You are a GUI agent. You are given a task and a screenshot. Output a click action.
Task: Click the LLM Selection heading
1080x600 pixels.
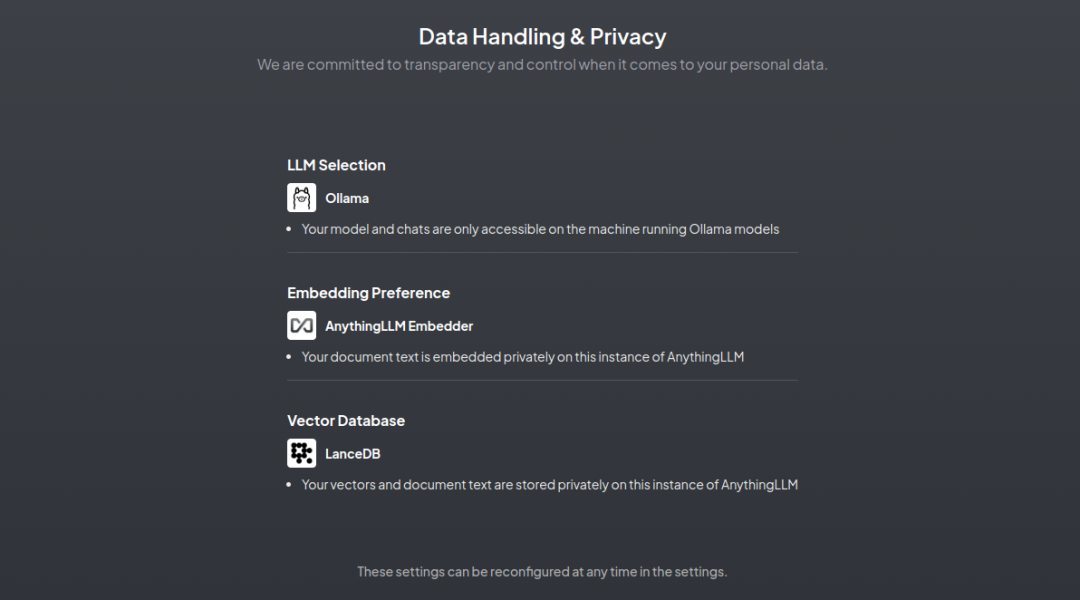(336, 165)
